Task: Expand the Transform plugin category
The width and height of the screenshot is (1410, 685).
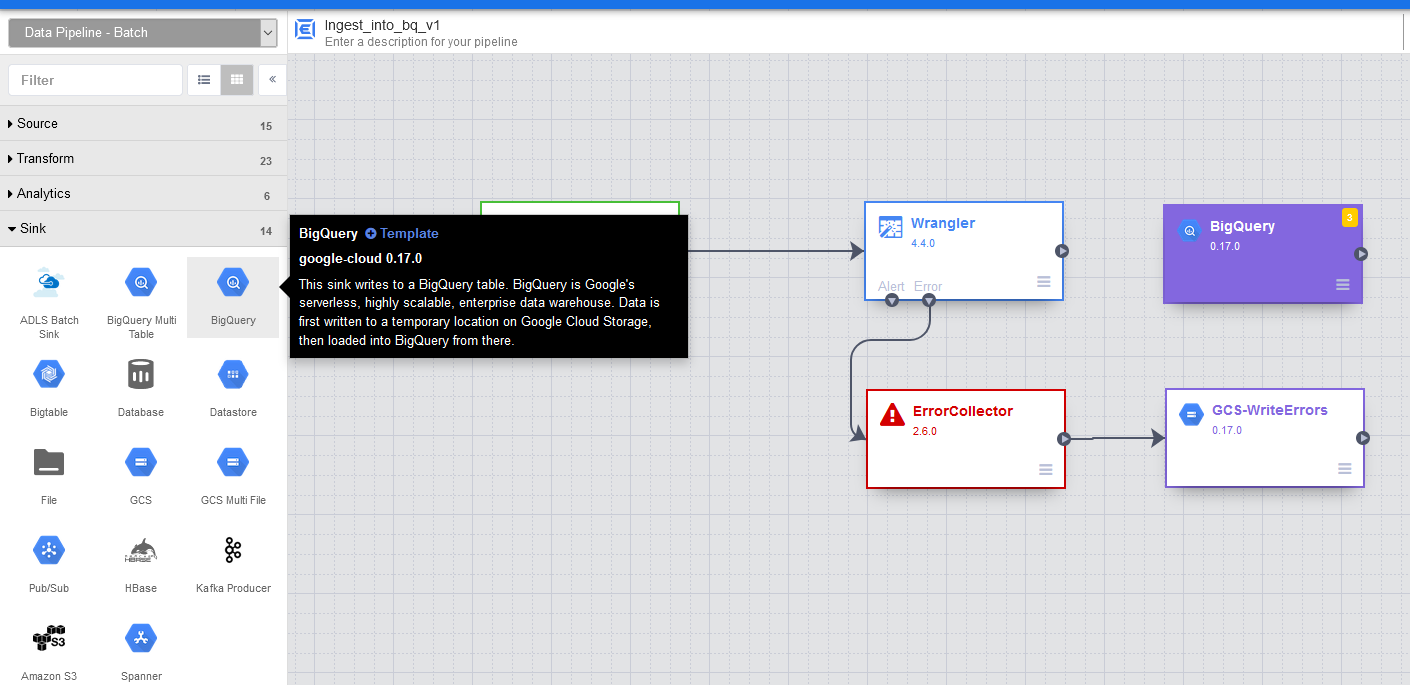Action: coord(143,159)
